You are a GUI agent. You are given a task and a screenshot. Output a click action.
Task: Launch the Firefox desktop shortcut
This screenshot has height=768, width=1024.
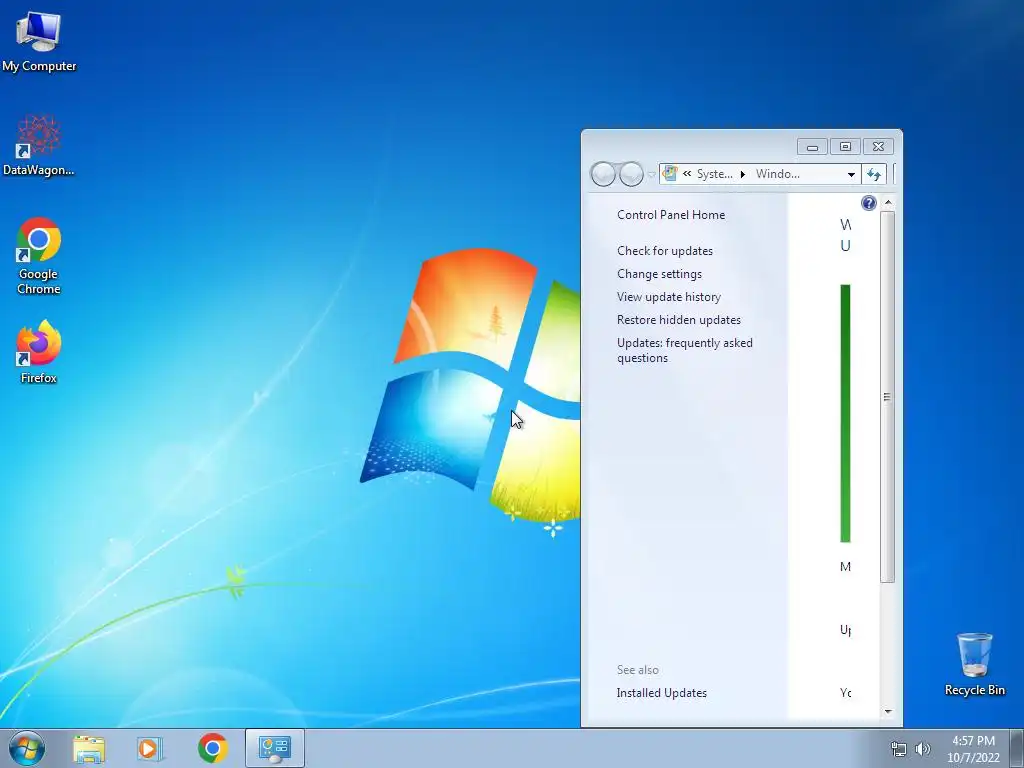[x=39, y=351]
